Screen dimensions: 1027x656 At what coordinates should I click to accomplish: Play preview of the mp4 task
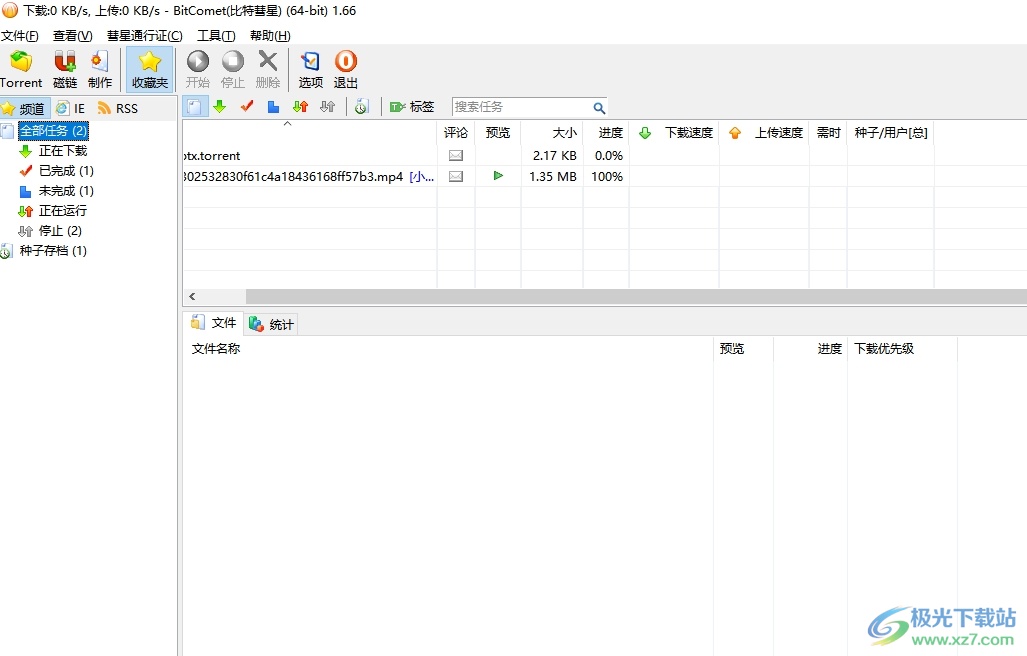click(x=498, y=175)
